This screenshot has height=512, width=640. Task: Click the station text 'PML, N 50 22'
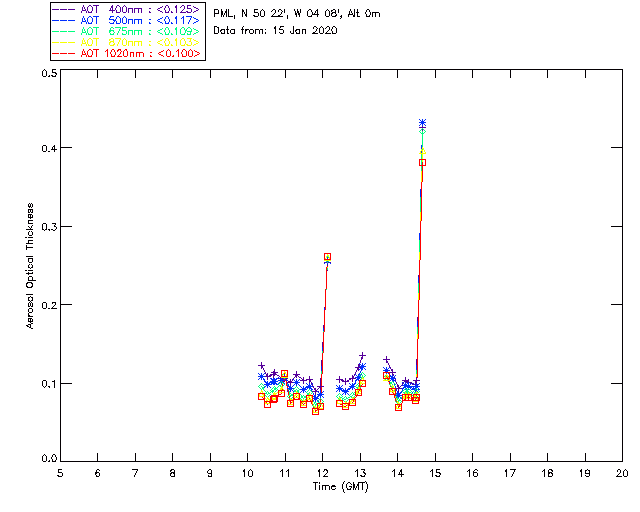coord(251,14)
